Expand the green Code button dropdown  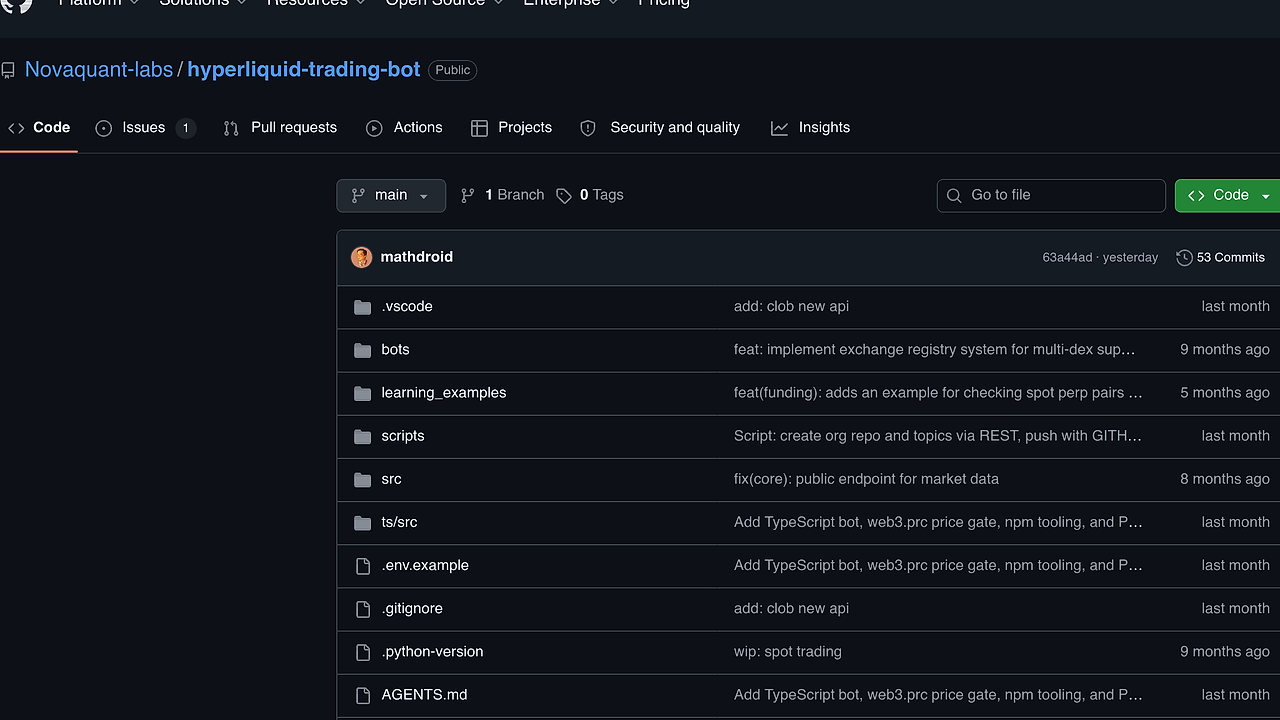coord(1266,196)
